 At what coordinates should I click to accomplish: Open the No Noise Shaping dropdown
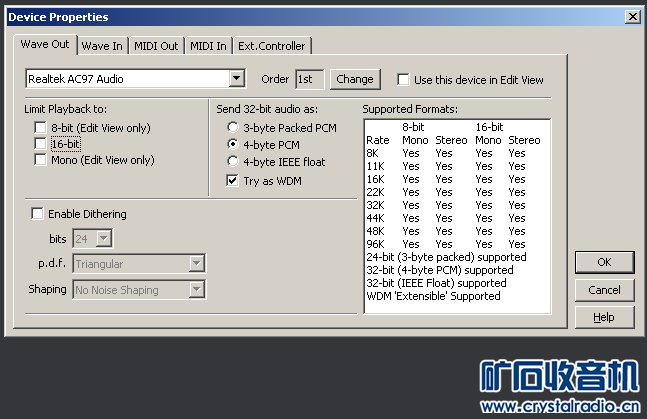pyautogui.click(x=197, y=289)
